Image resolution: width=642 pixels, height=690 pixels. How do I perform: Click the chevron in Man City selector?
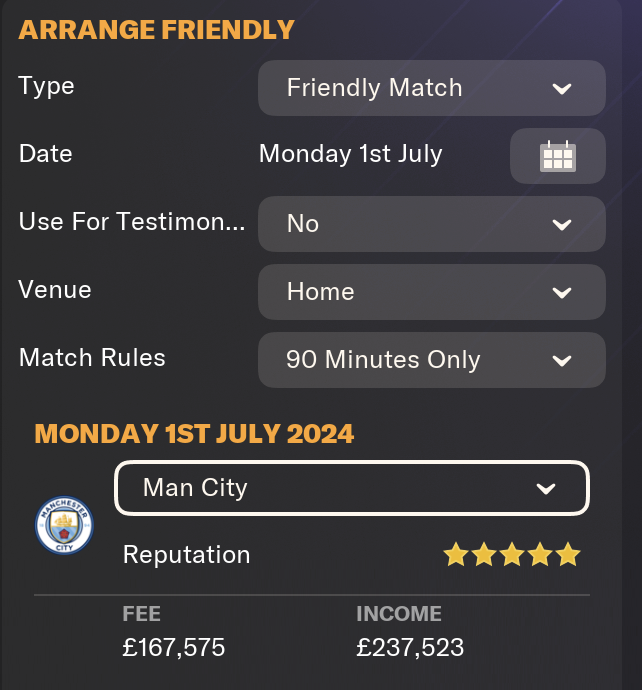pyautogui.click(x=546, y=488)
